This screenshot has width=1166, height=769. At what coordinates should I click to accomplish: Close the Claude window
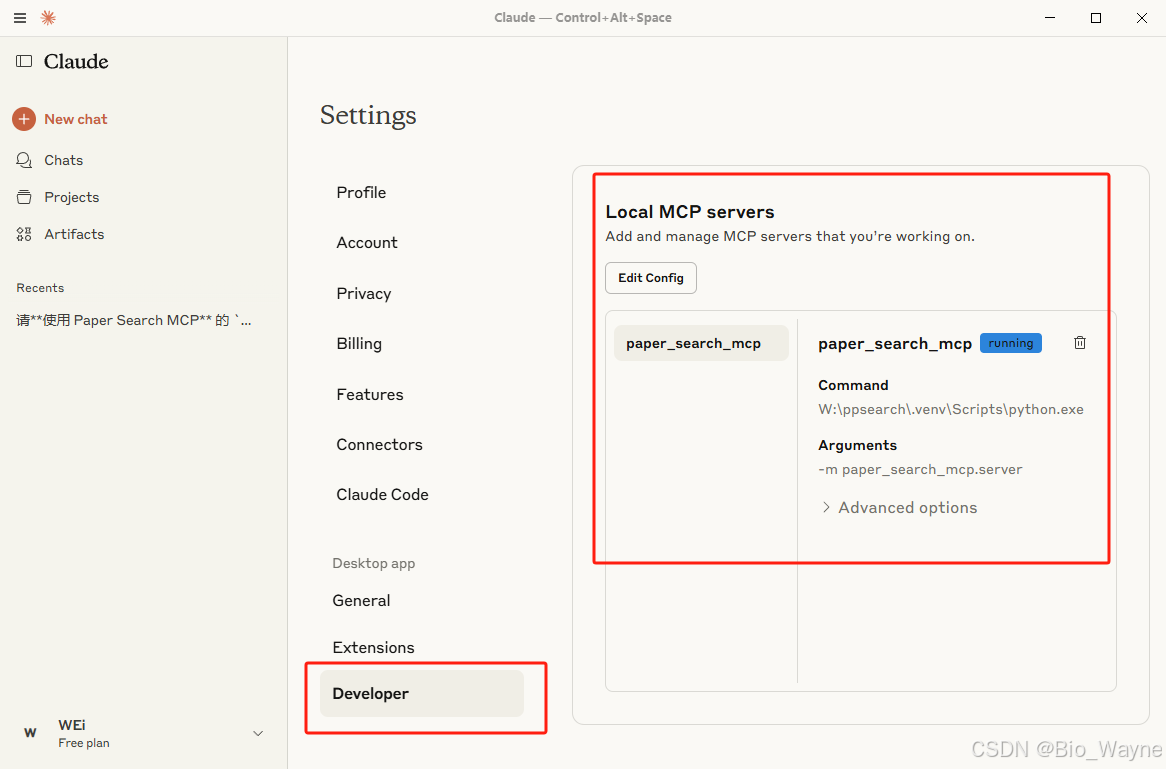pos(1141,18)
